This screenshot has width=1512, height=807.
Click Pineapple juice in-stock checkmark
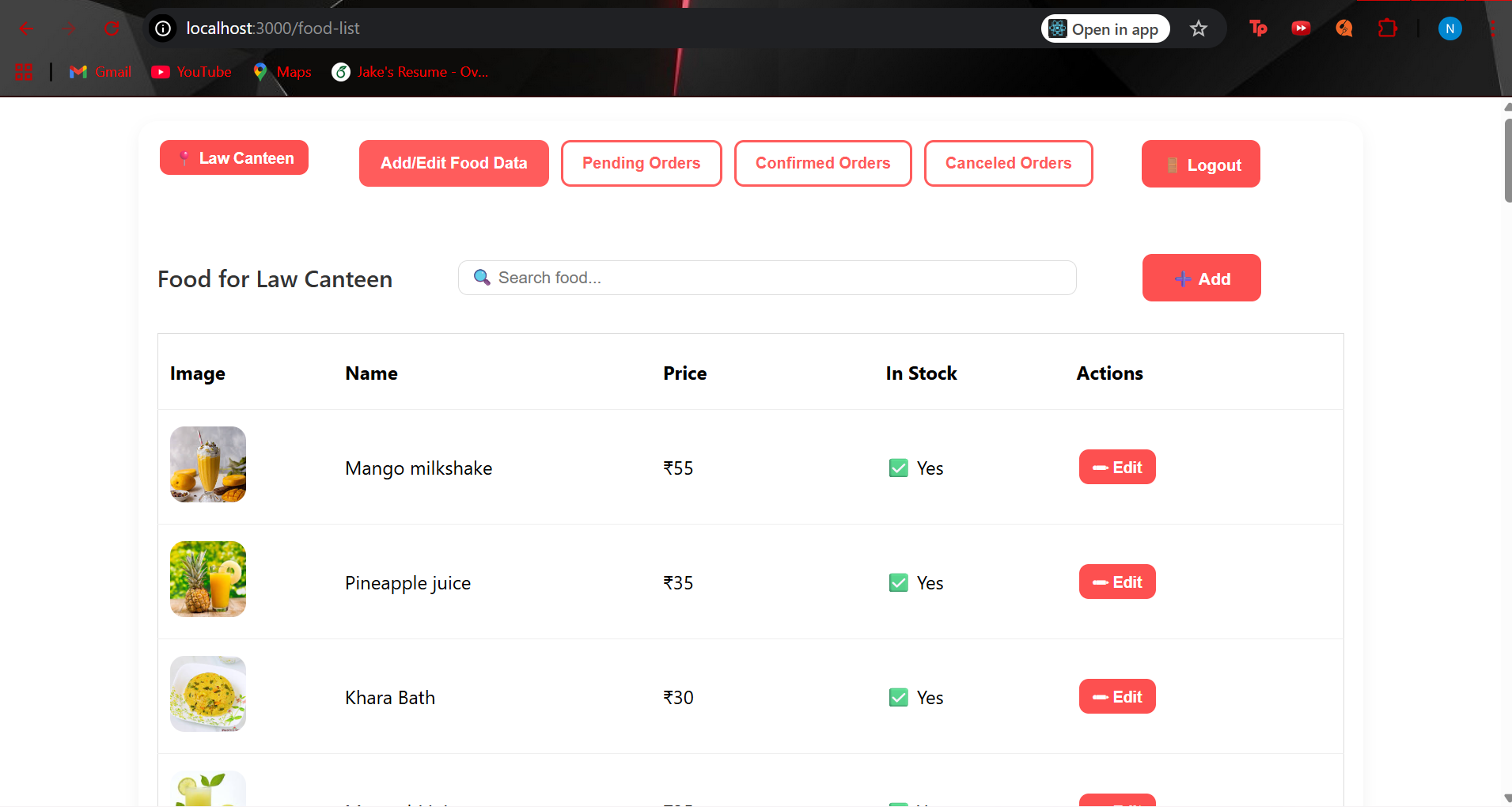pos(899,583)
